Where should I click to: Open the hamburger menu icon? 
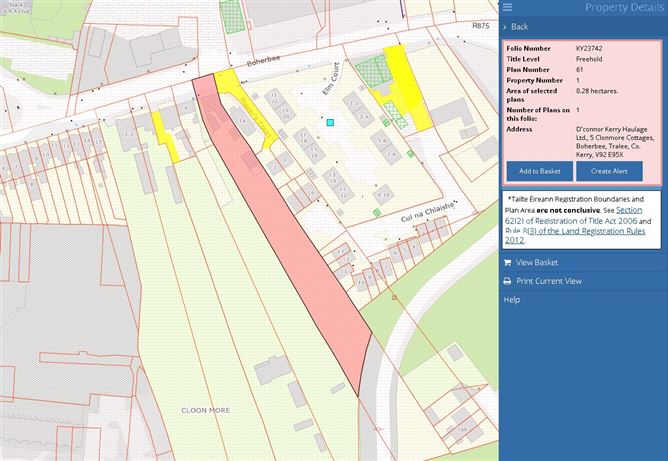(507, 7)
